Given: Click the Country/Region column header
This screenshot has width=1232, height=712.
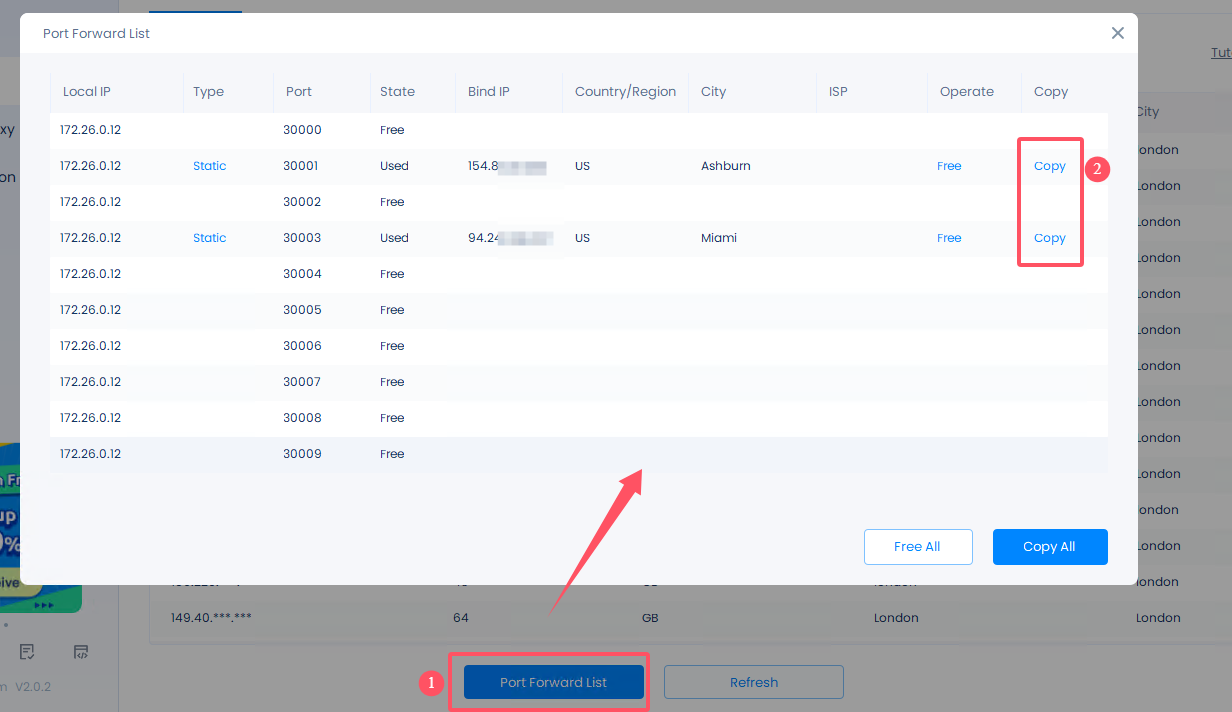Looking at the screenshot, I should point(625,91).
